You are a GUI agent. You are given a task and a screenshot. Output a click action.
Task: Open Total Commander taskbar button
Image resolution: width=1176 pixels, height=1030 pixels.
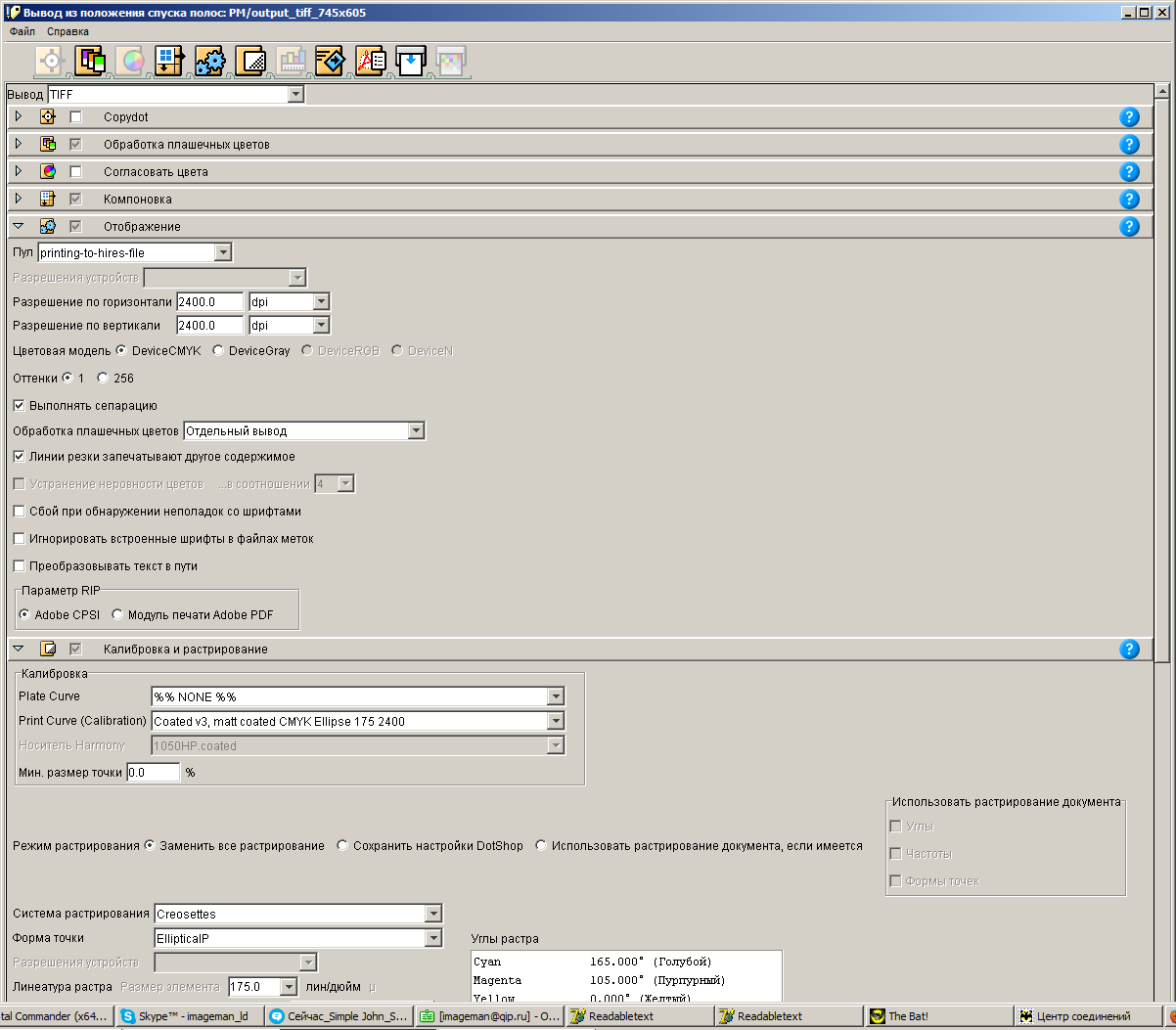(56, 1016)
